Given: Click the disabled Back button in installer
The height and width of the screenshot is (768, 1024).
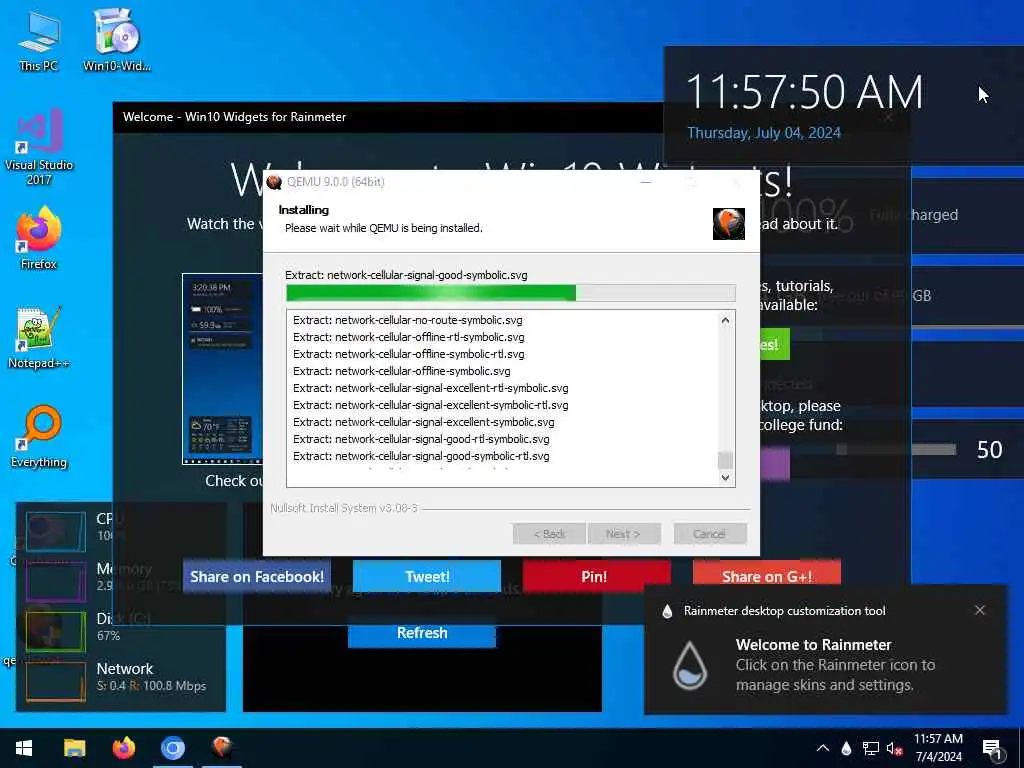Looking at the screenshot, I should 549,534.
